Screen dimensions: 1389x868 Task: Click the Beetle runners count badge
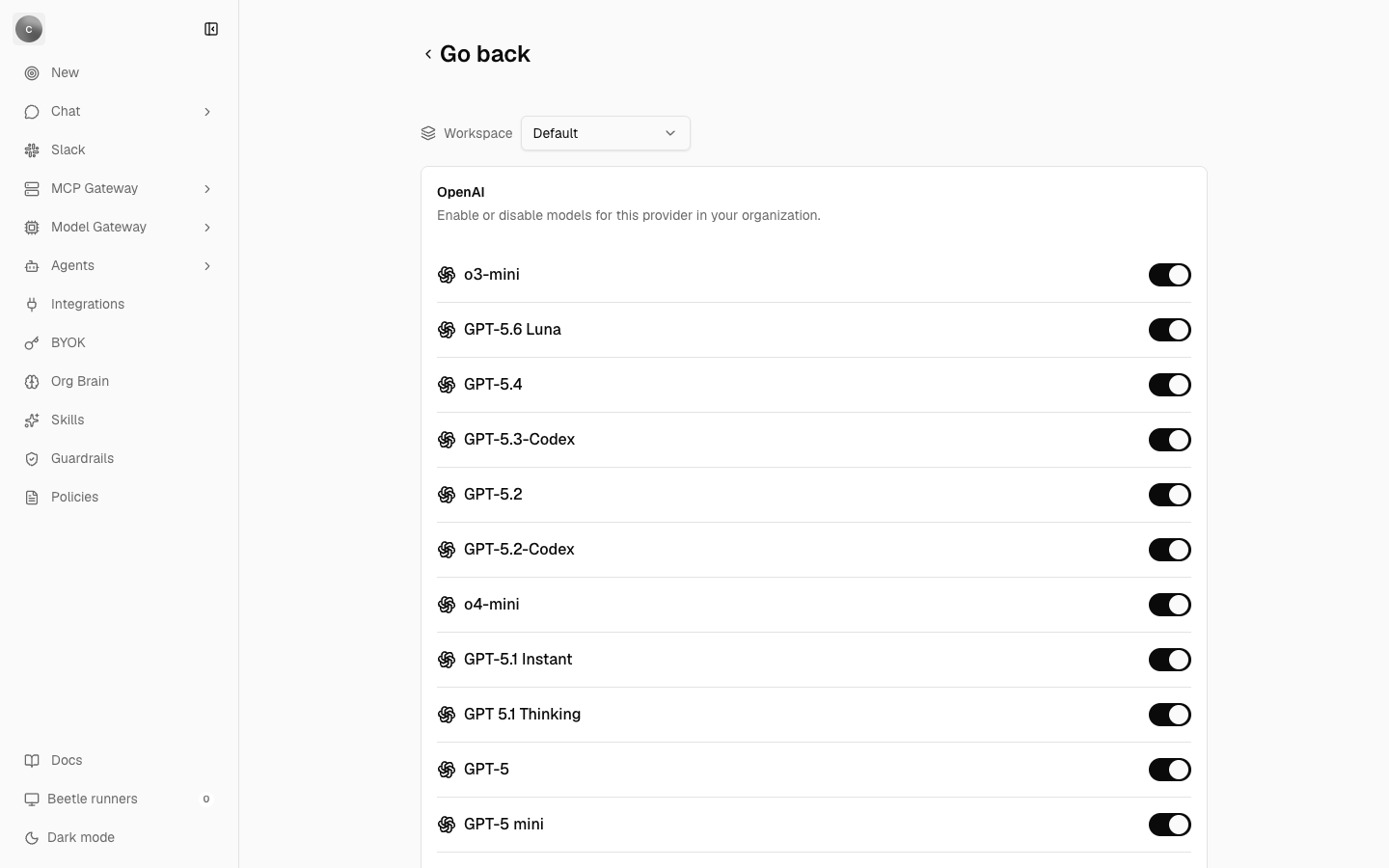pyautogui.click(x=206, y=800)
